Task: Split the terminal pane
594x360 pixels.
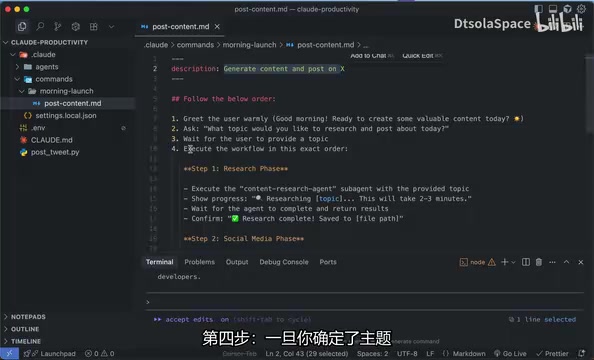Action: click(526, 262)
